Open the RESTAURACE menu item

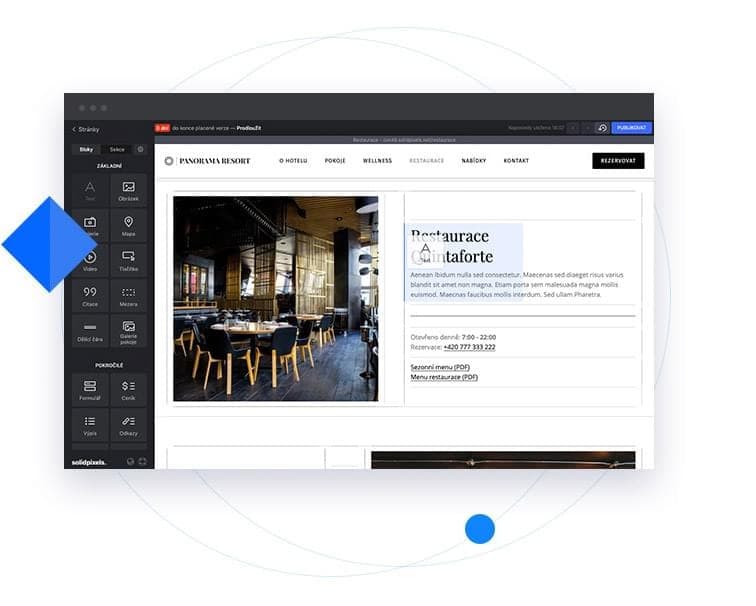427,161
